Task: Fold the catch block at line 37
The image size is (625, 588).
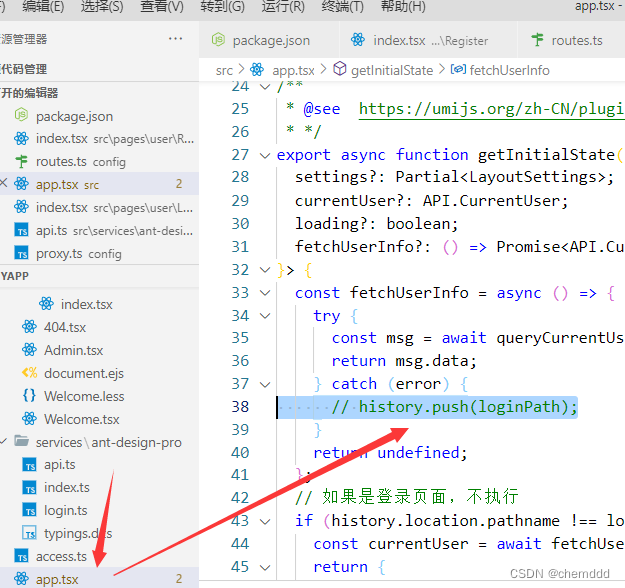Action: point(265,384)
